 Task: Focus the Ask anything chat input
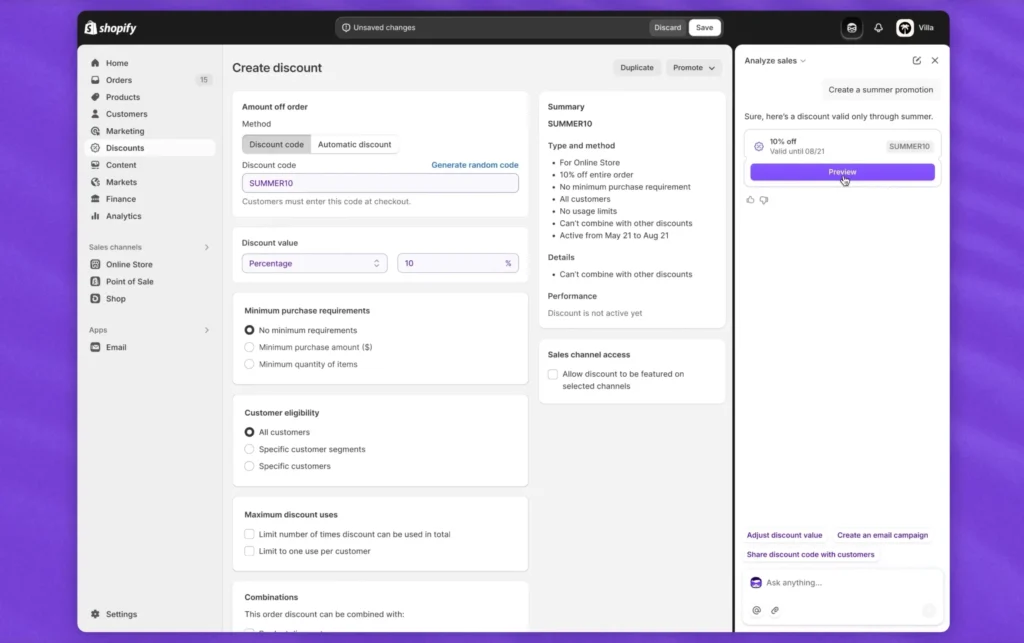[x=842, y=583]
